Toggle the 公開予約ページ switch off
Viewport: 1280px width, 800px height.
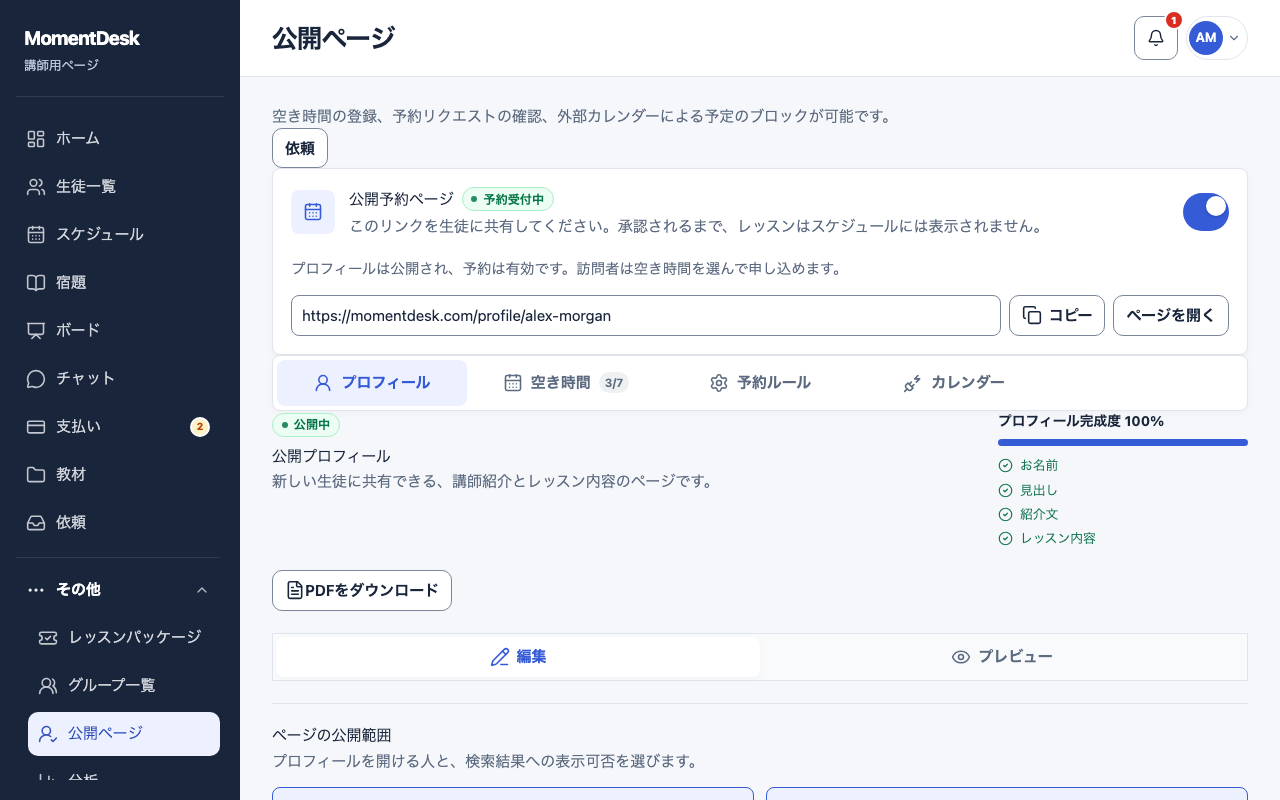1206,212
